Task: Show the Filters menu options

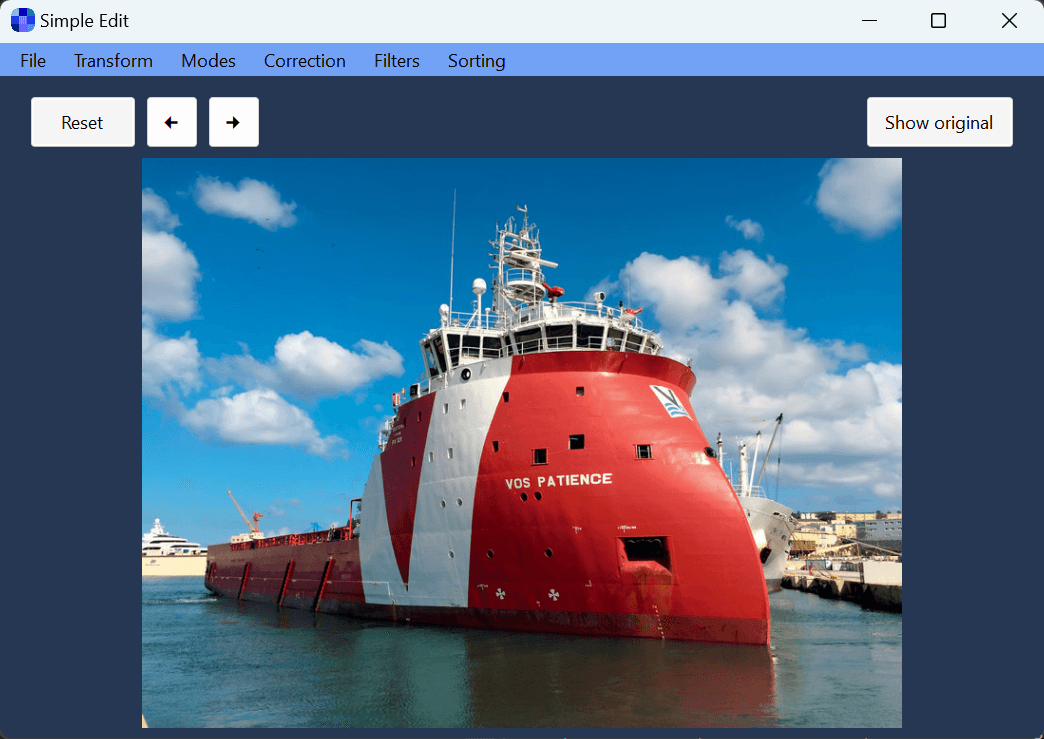Action: point(397,61)
